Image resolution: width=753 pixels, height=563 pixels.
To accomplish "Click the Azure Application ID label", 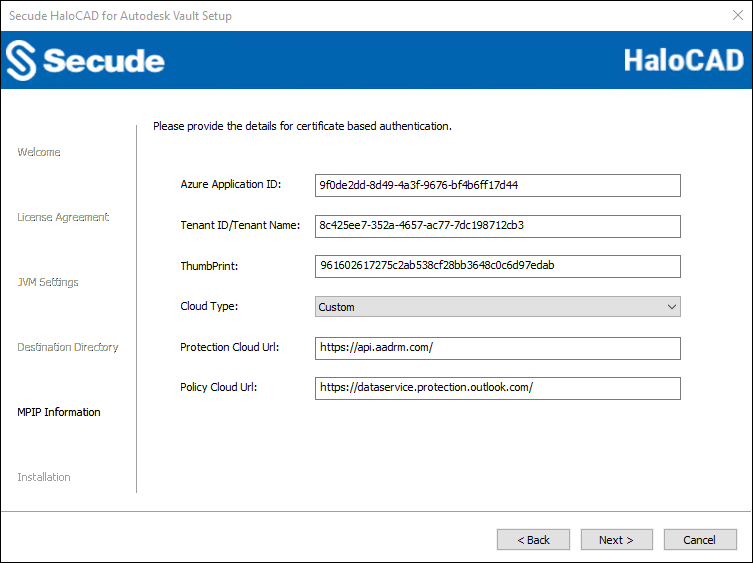I will (231, 184).
